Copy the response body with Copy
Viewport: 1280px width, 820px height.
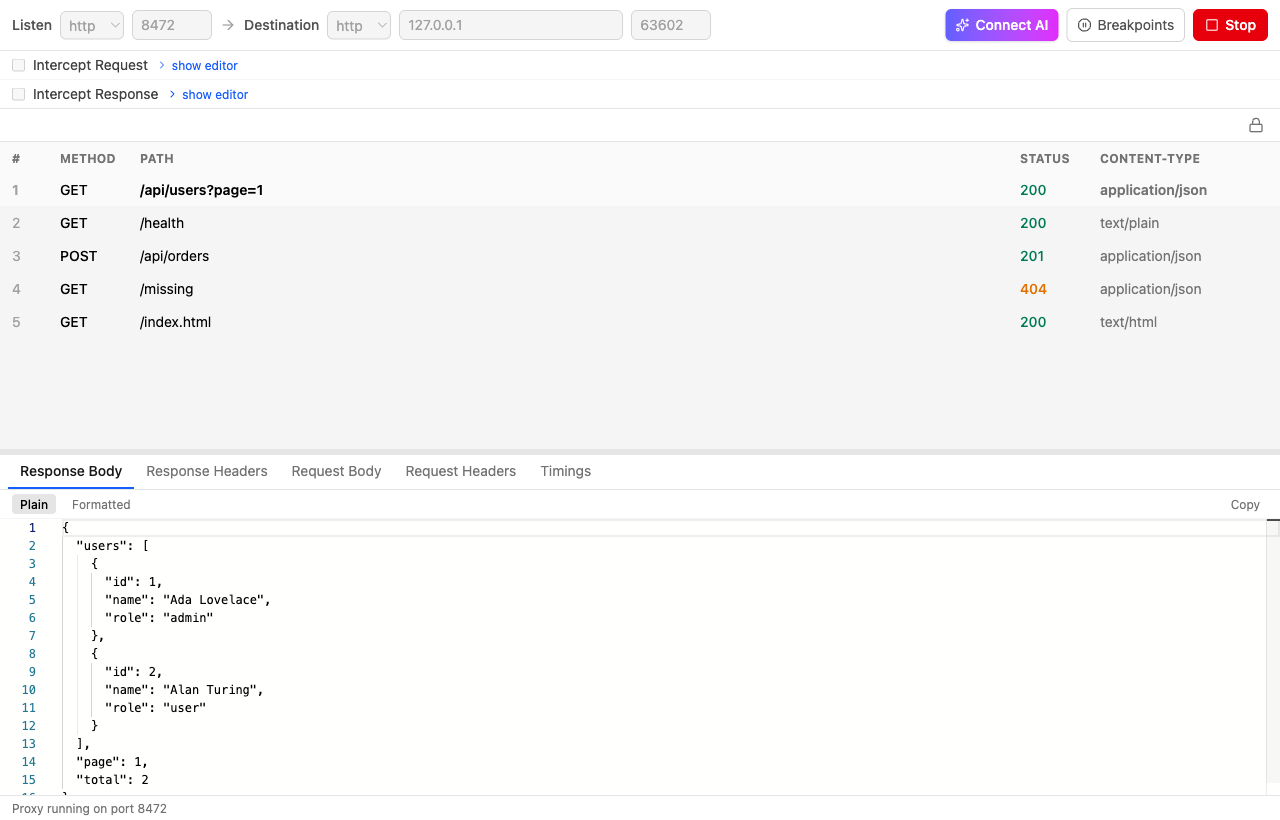click(x=1245, y=504)
